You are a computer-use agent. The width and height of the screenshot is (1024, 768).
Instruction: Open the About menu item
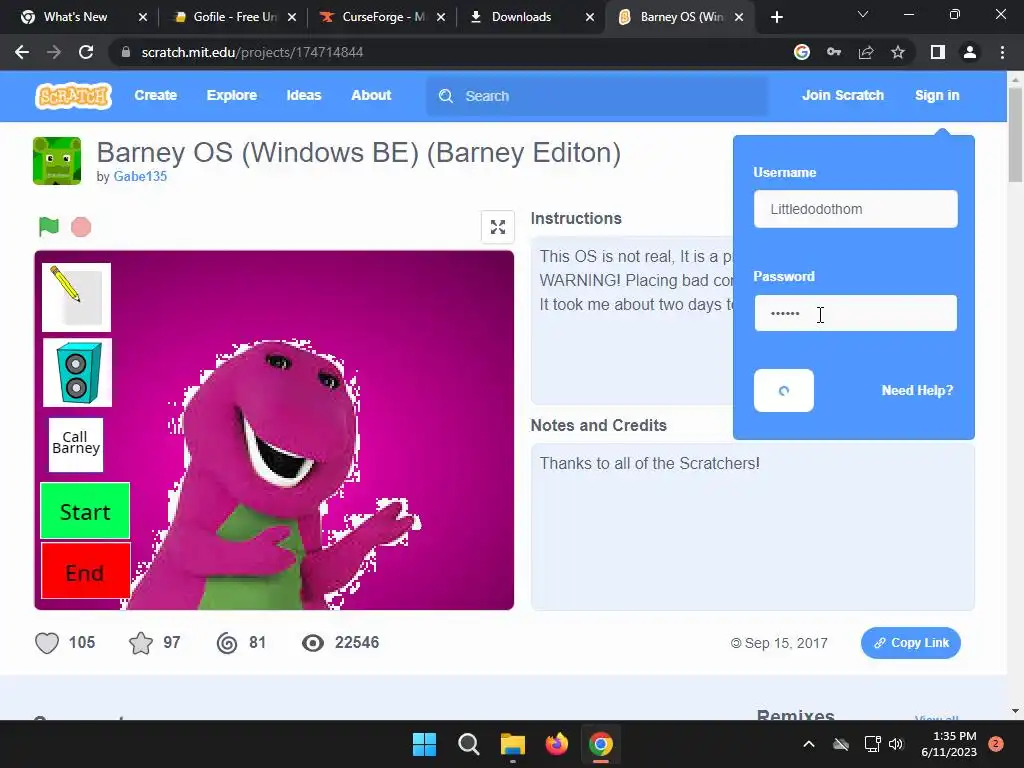click(371, 95)
